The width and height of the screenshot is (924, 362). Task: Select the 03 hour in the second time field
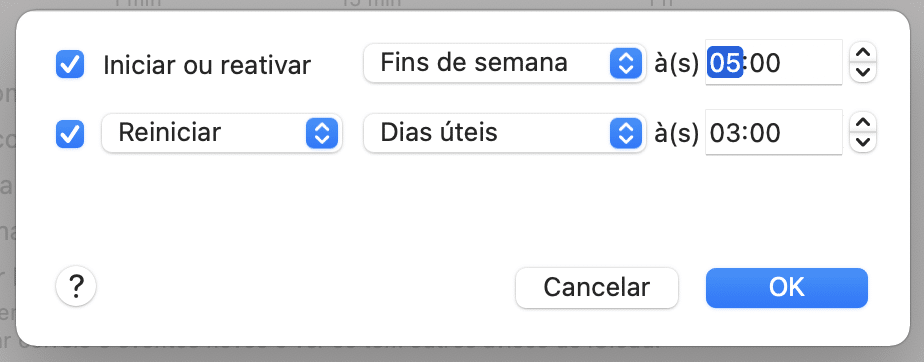[x=725, y=133]
